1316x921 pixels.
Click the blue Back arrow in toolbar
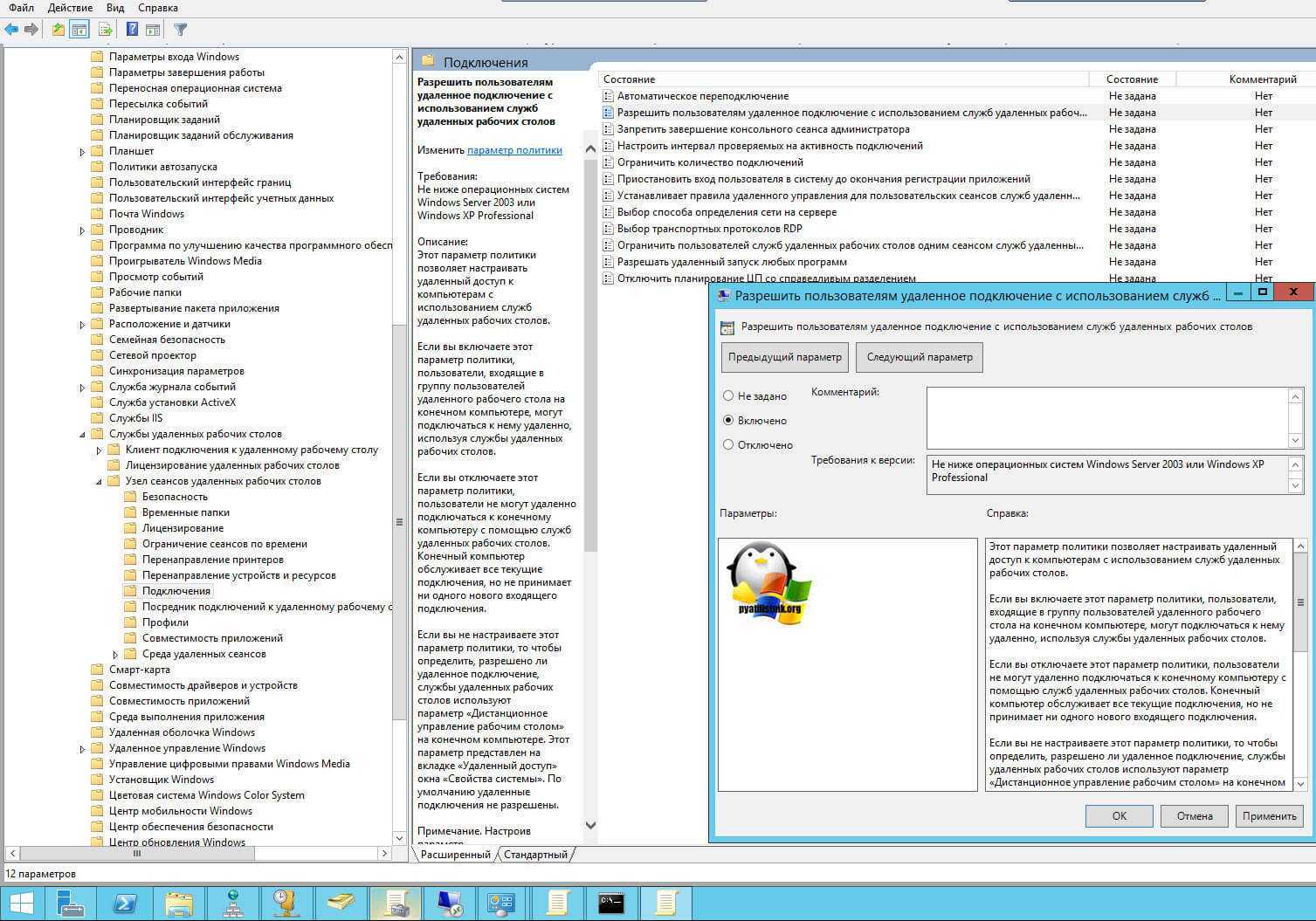point(11,30)
